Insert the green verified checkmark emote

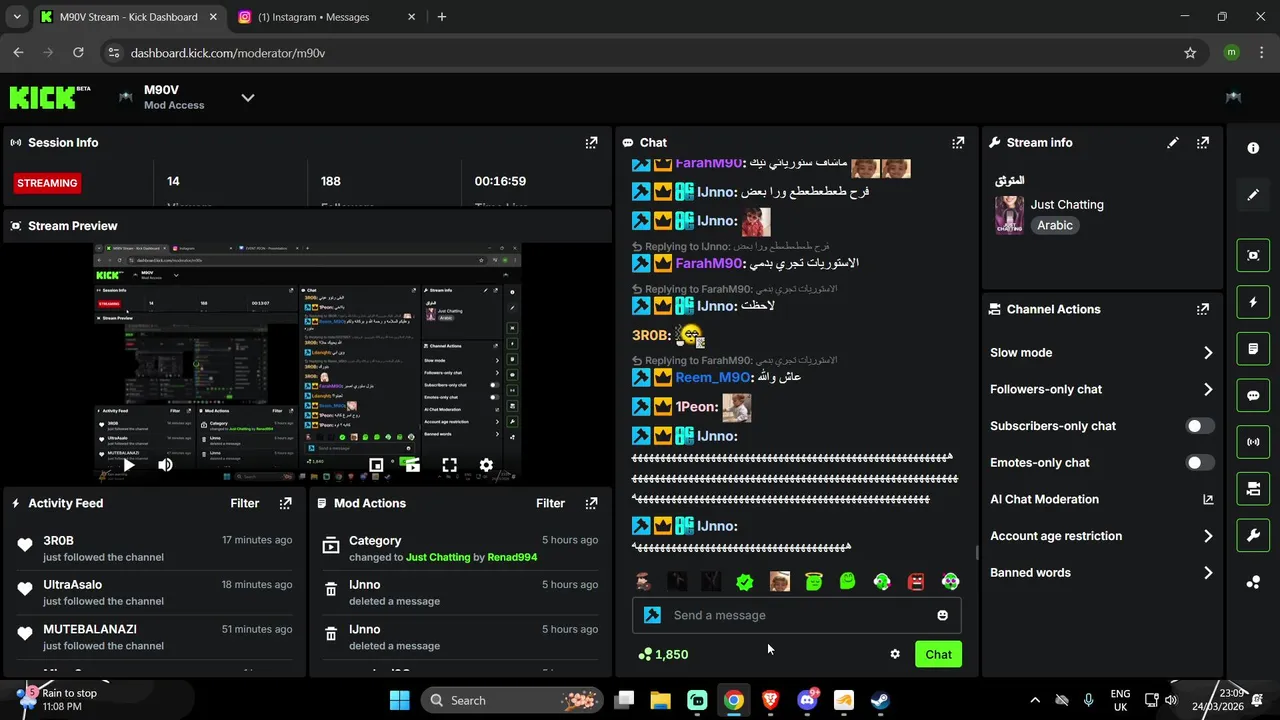[x=745, y=581]
